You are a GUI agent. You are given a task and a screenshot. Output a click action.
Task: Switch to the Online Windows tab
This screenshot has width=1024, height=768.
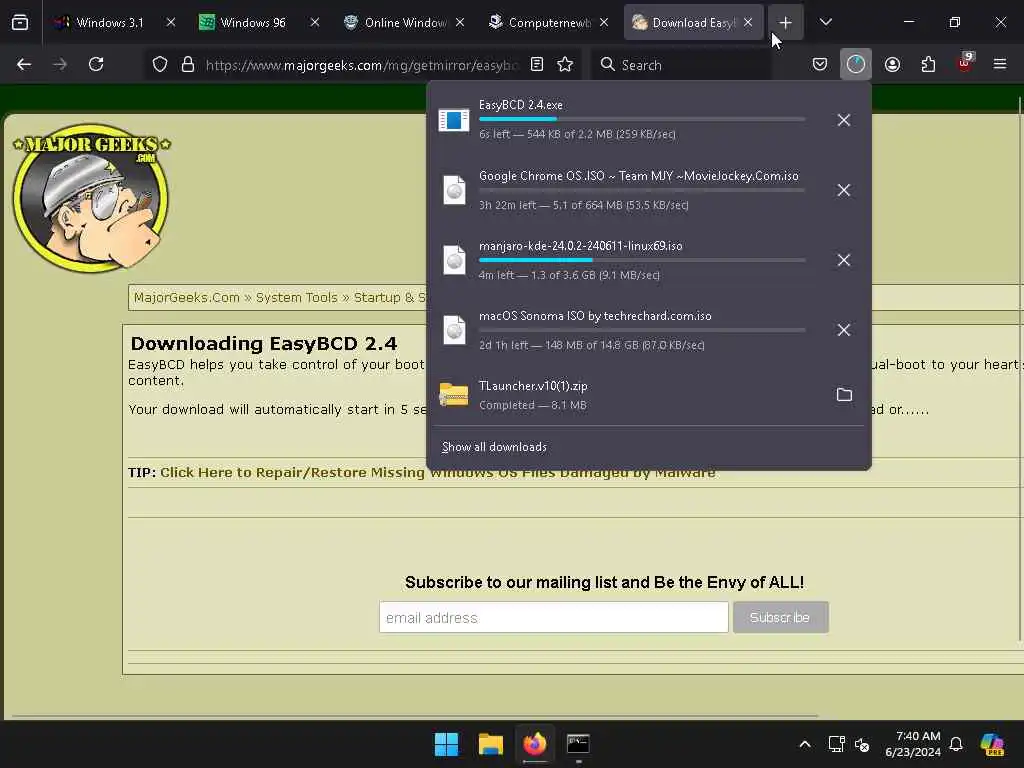(x=404, y=22)
